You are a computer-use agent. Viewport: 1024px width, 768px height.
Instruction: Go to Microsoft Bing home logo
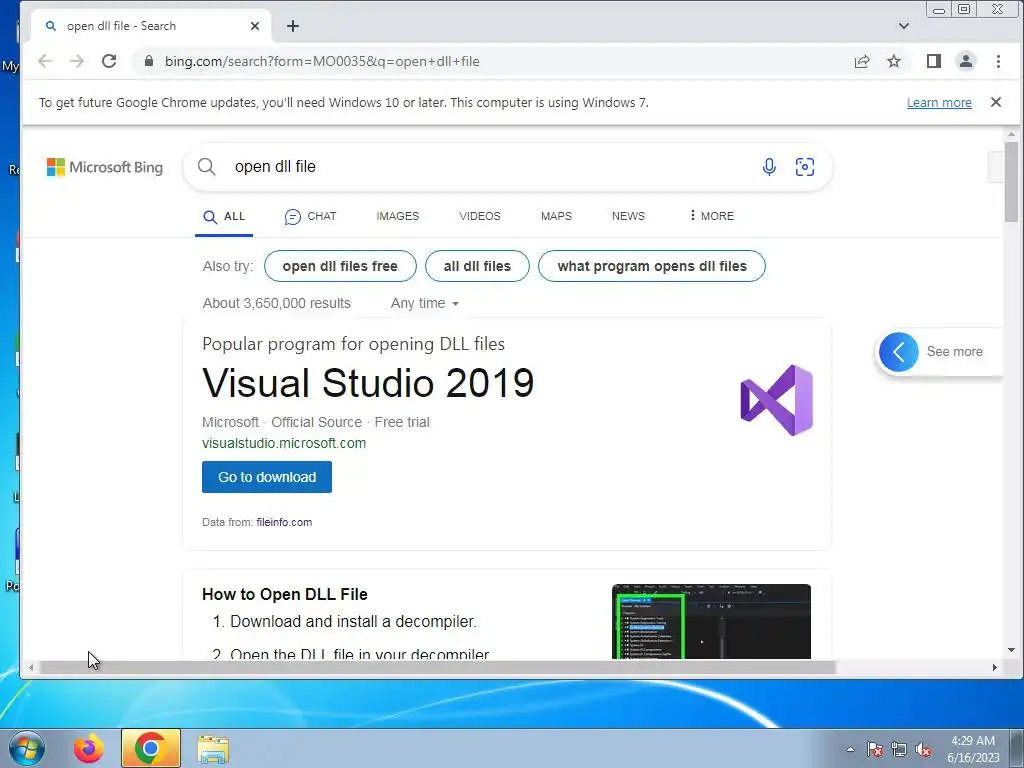104,167
